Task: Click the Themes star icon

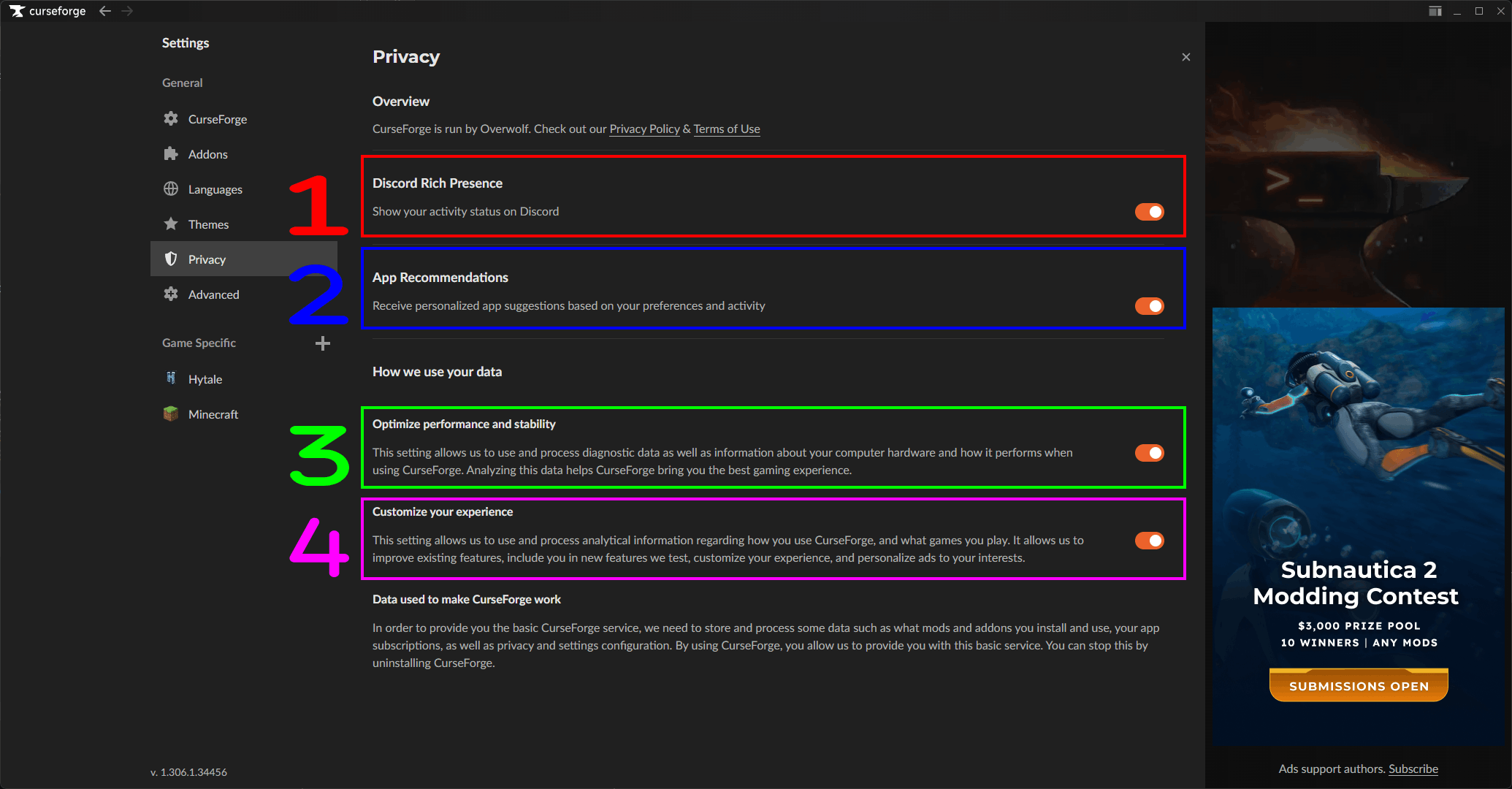Action: click(171, 224)
